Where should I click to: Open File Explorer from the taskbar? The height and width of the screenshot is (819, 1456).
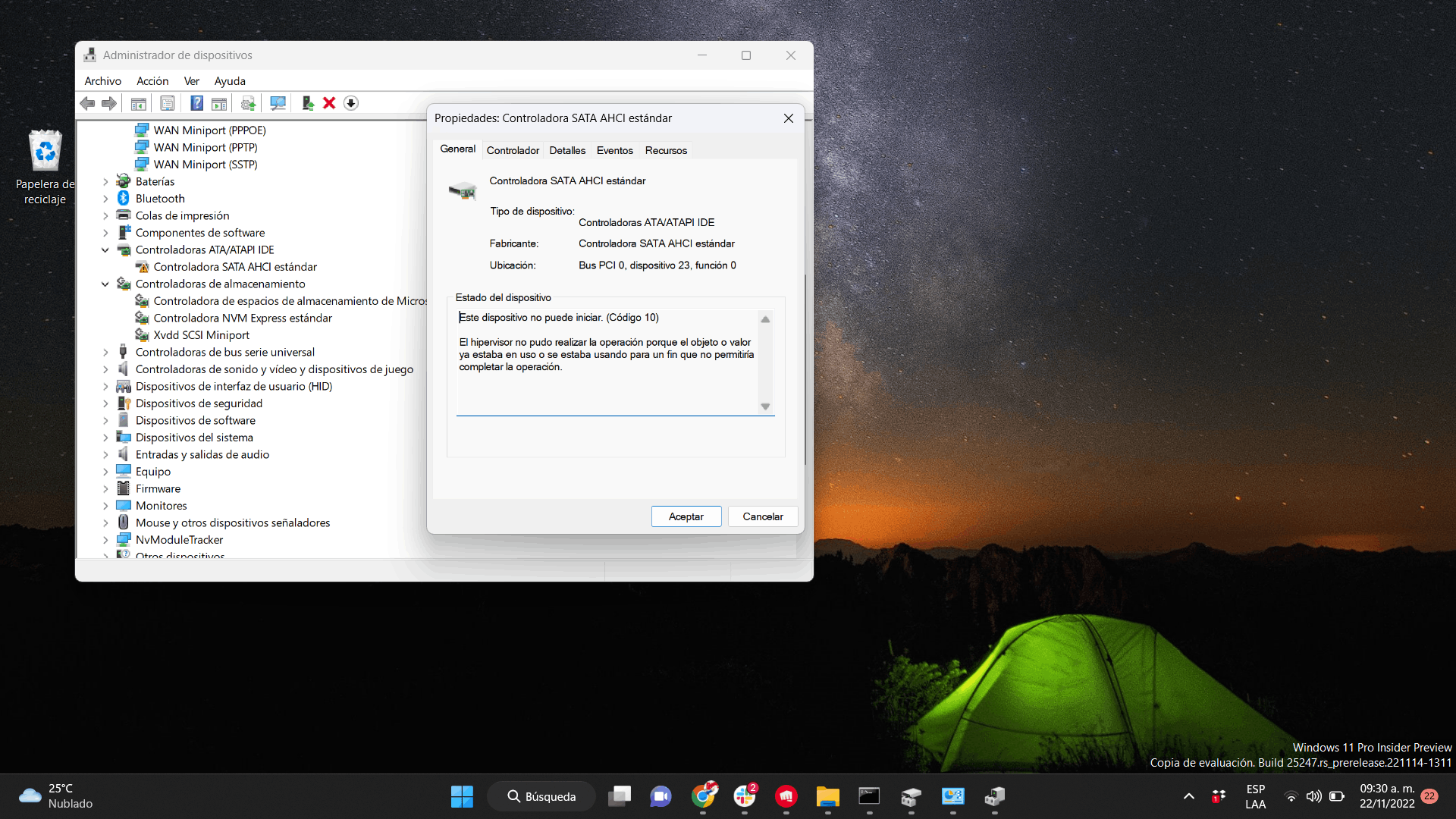(827, 796)
